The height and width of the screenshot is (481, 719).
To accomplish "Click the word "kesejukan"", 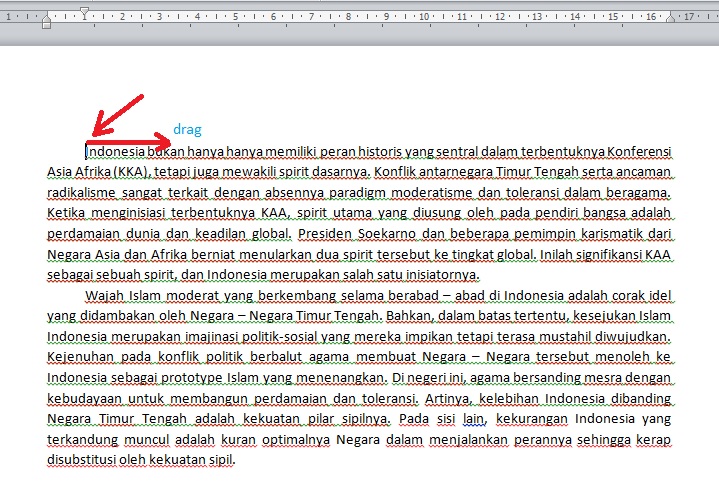I will pyautogui.click(x=602, y=316).
